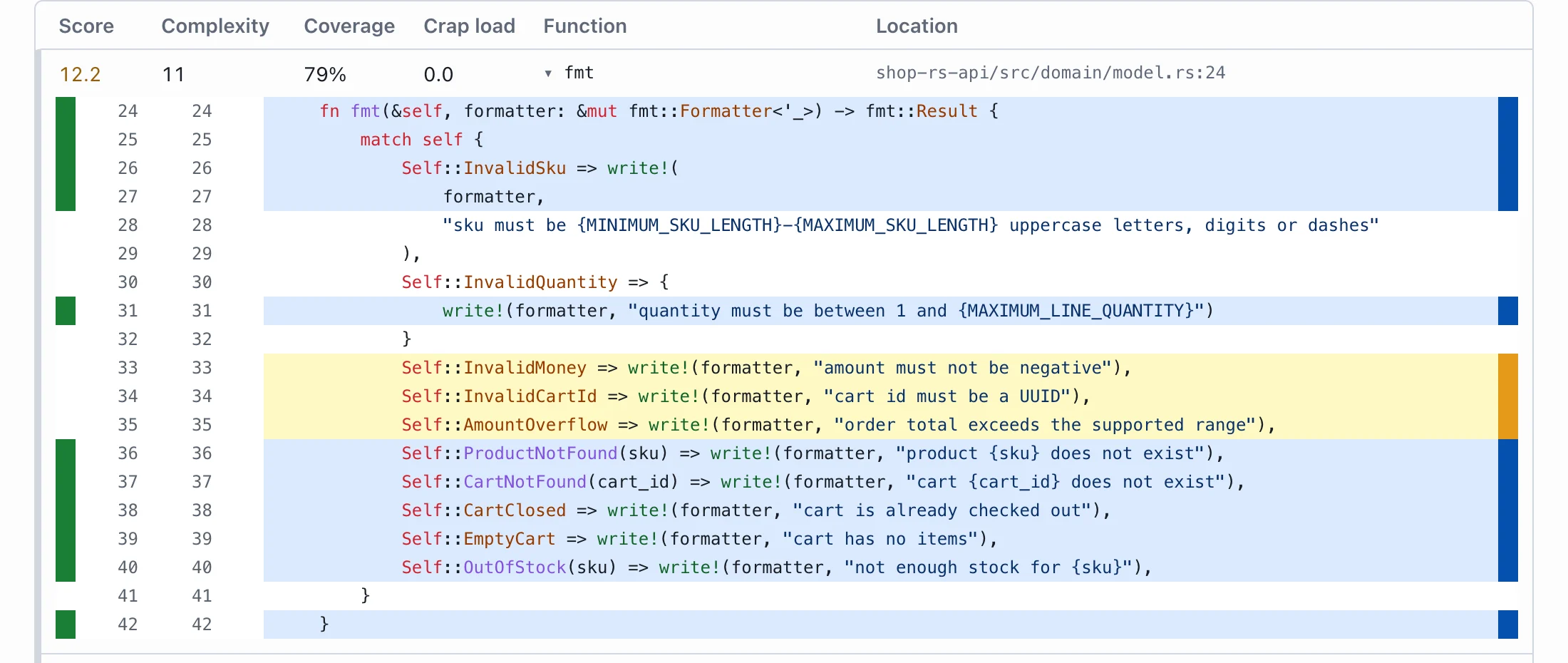Click the Self::EmptyCart code line

[880, 539]
